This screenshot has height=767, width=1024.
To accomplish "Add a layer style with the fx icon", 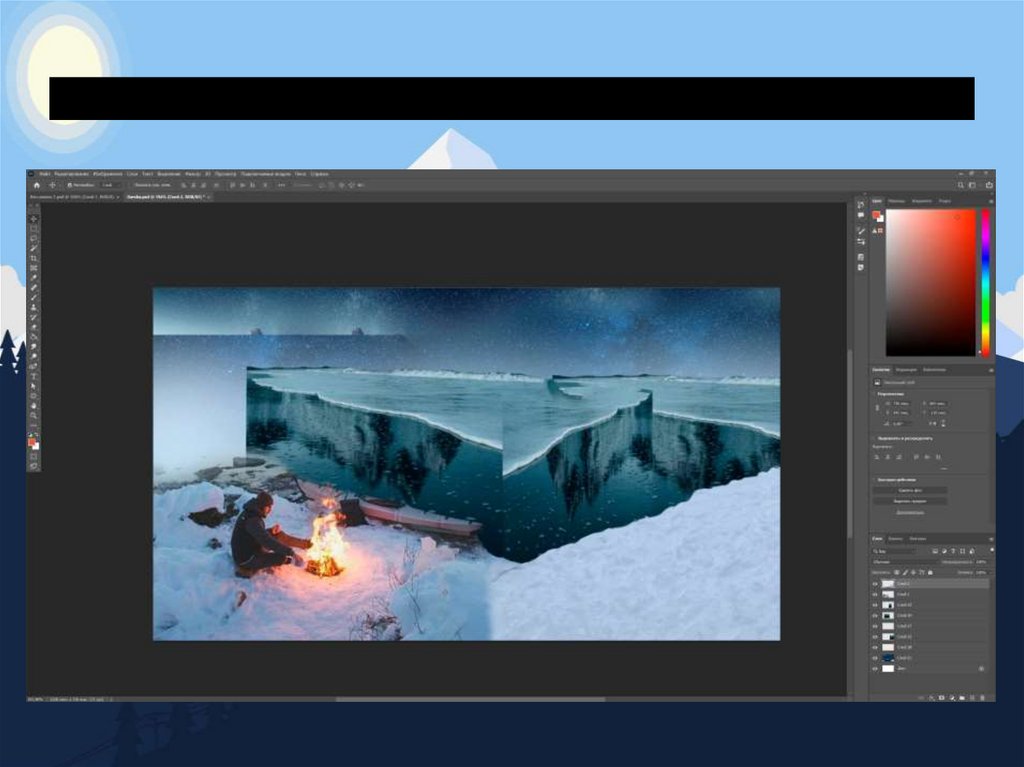I will coord(931,698).
